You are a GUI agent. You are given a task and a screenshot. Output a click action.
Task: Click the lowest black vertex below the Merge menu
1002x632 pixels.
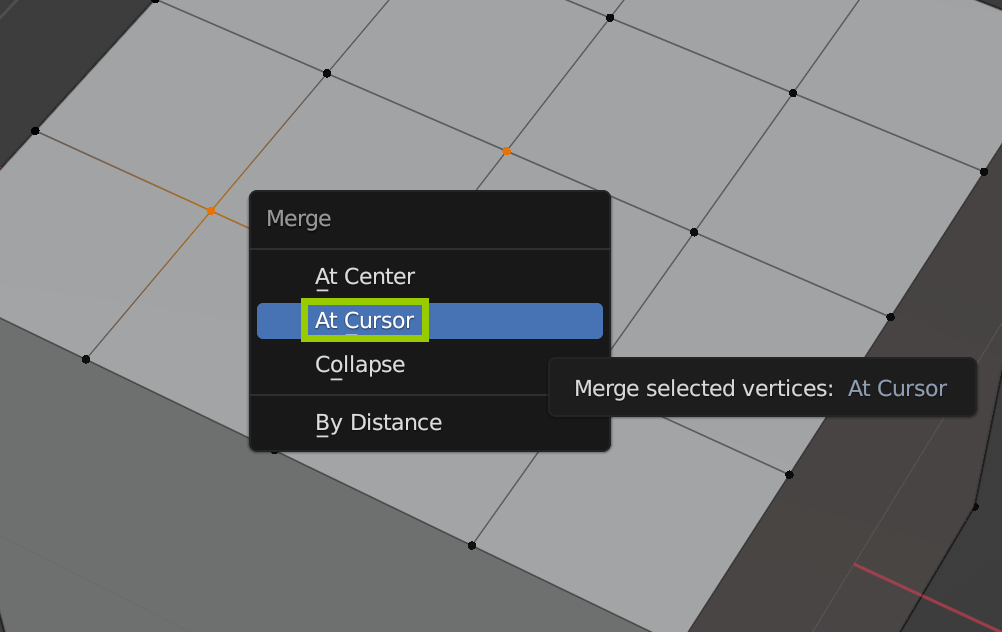point(472,545)
